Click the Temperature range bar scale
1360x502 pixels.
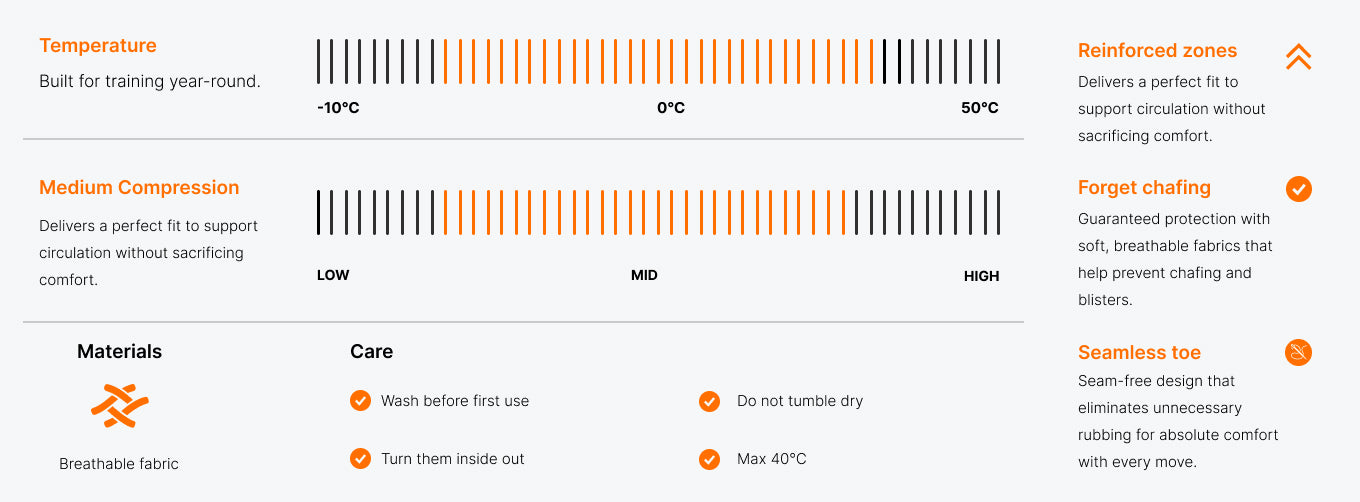click(658, 61)
